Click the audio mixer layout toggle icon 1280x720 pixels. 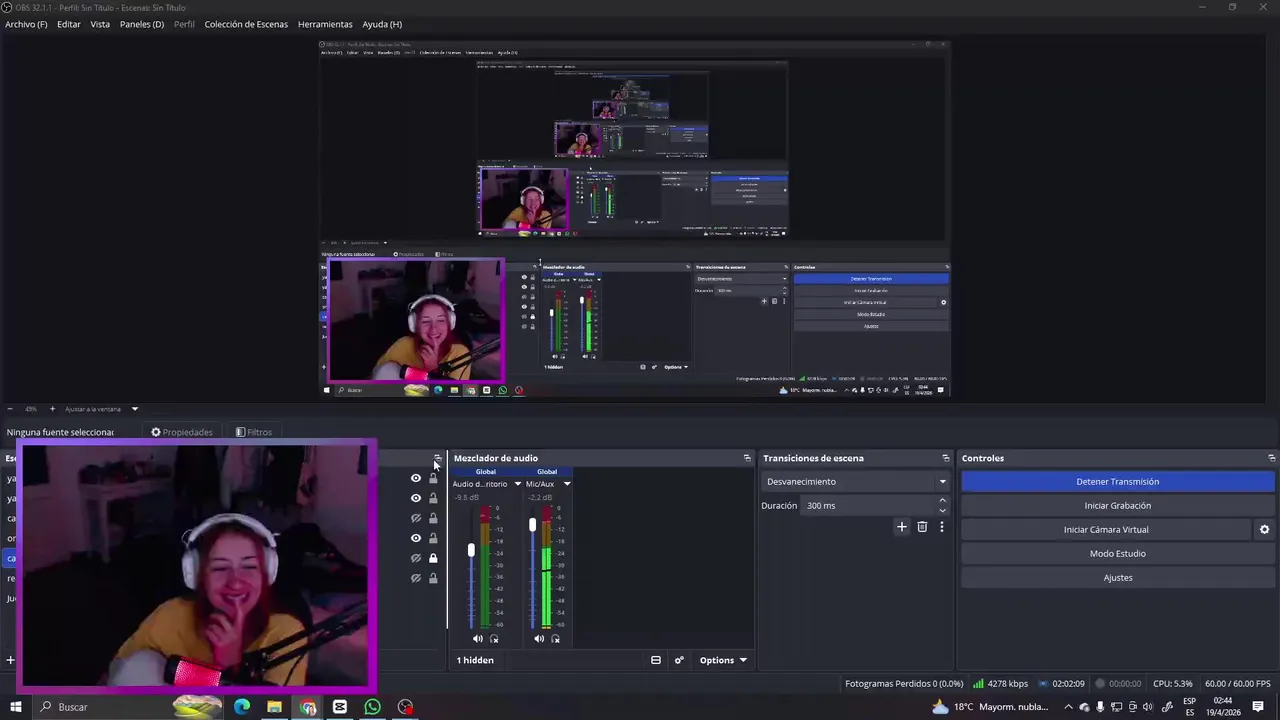pyautogui.click(x=655, y=660)
